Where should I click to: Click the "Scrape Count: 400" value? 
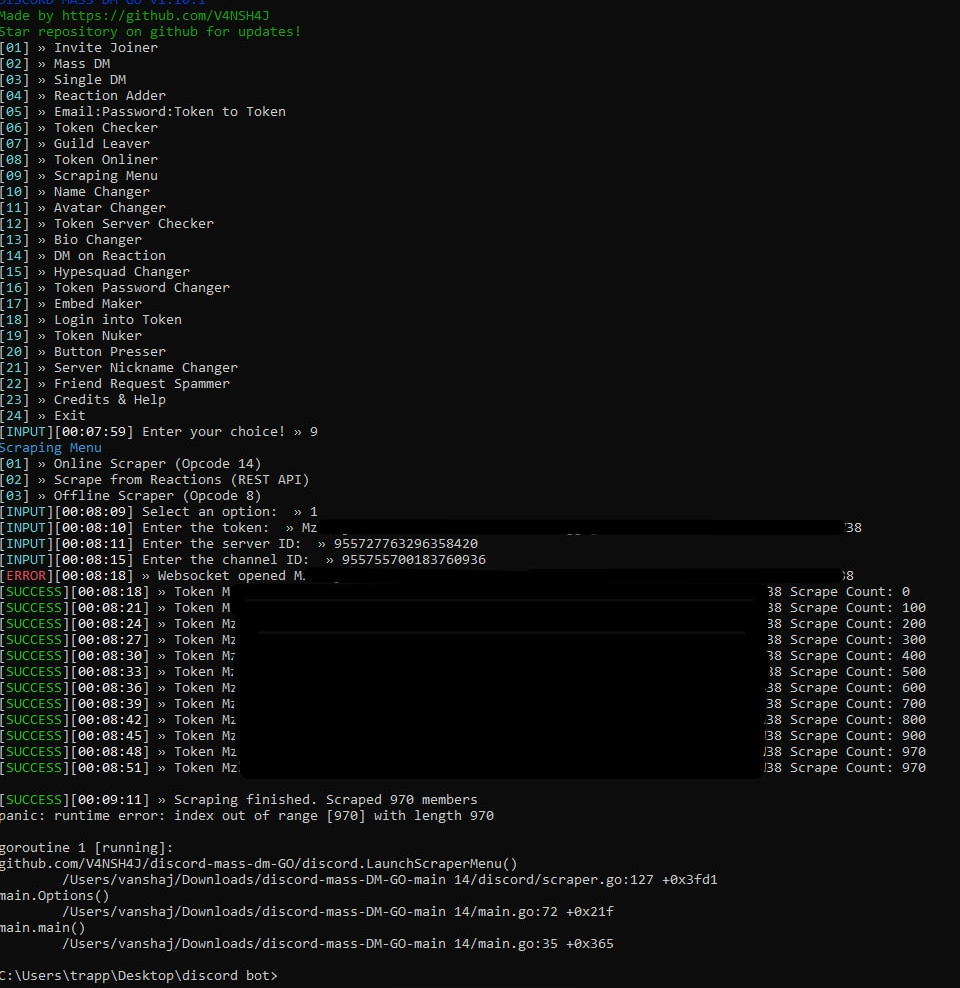859,655
